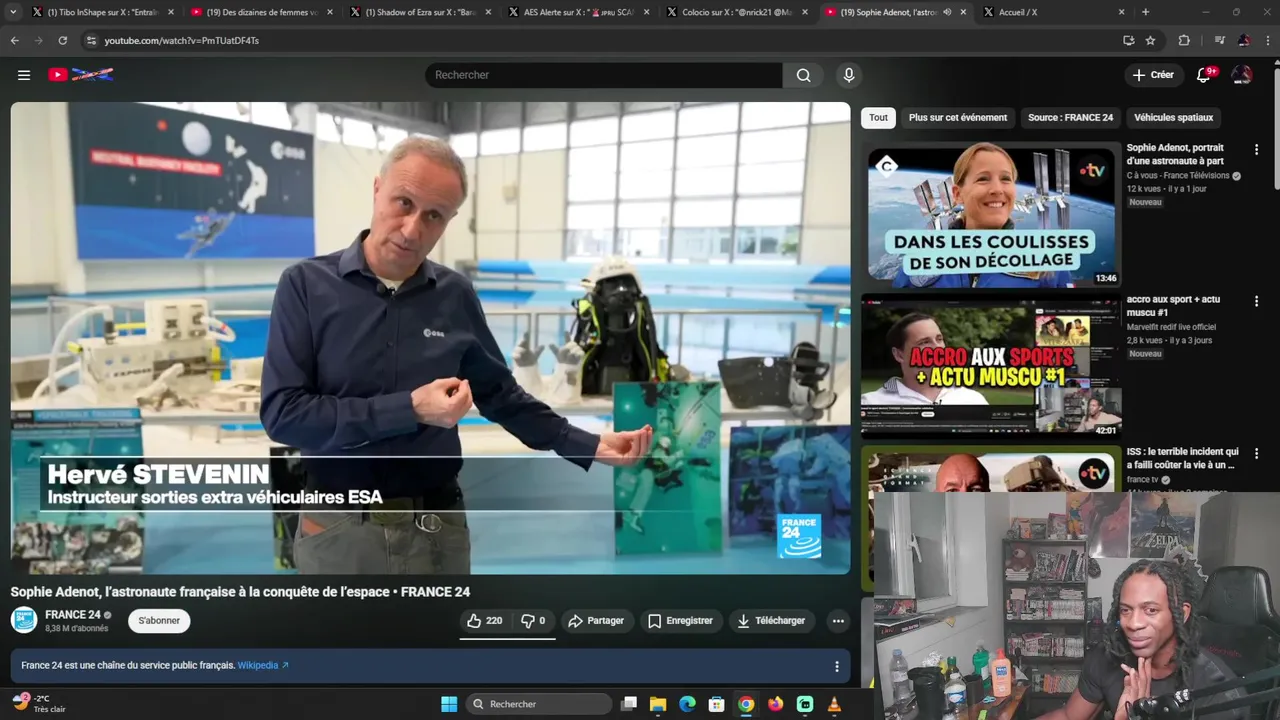The width and height of the screenshot is (1280, 720).
Task: Select the Tout filter chip
Action: 878,118
